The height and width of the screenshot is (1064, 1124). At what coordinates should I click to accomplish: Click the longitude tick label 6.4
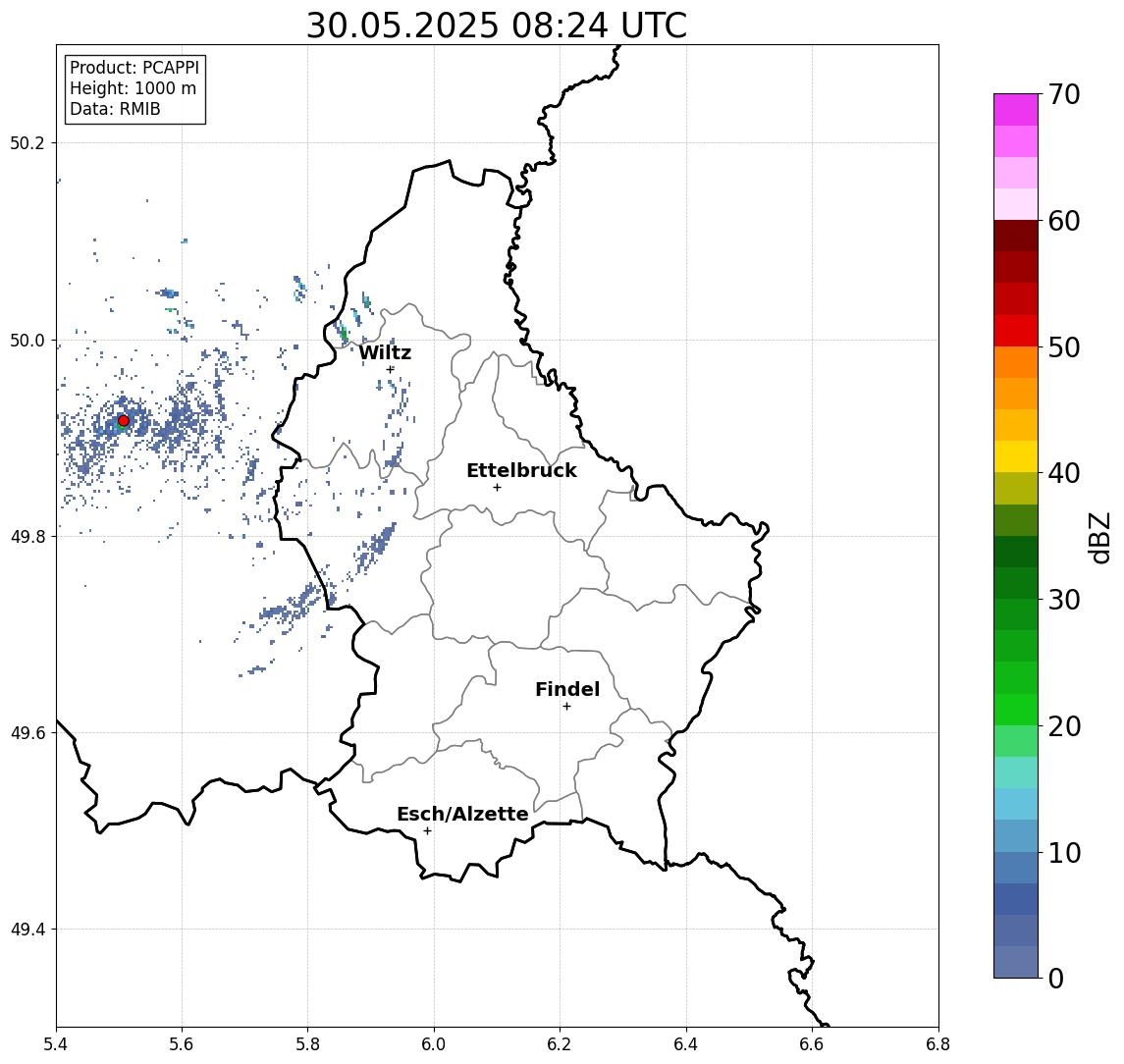686,1044
